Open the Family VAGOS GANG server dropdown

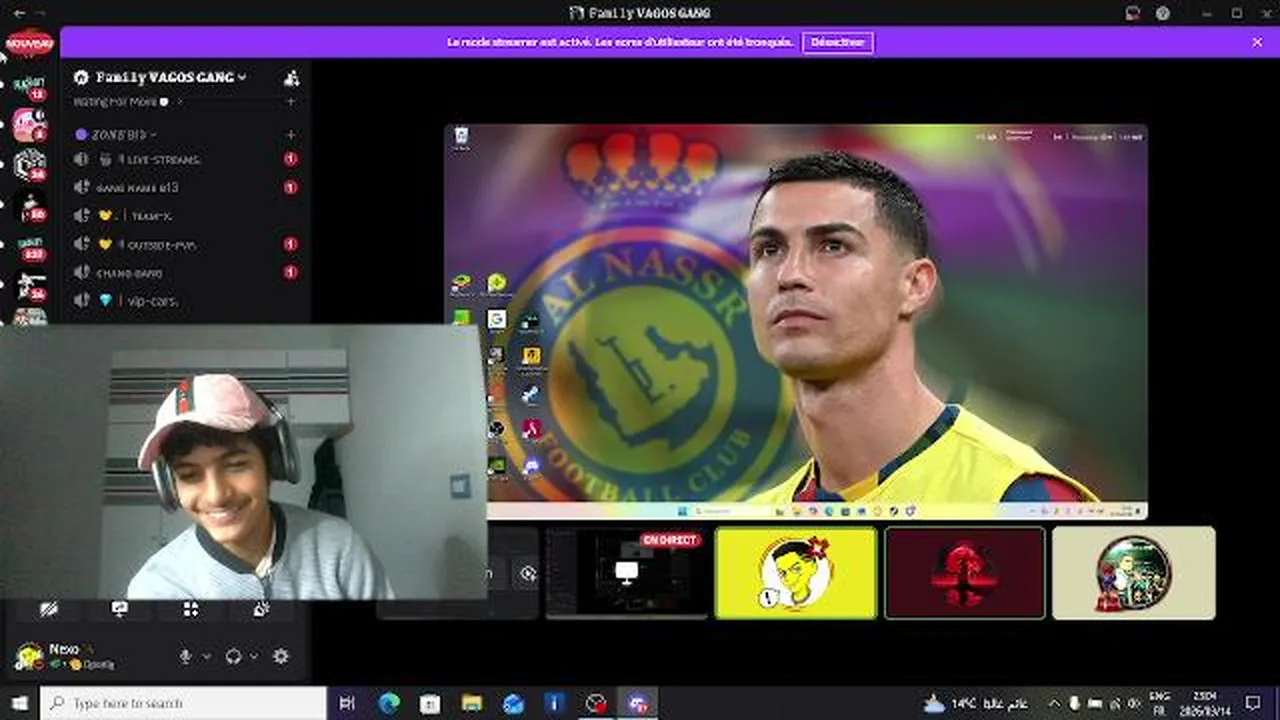coord(170,77)
